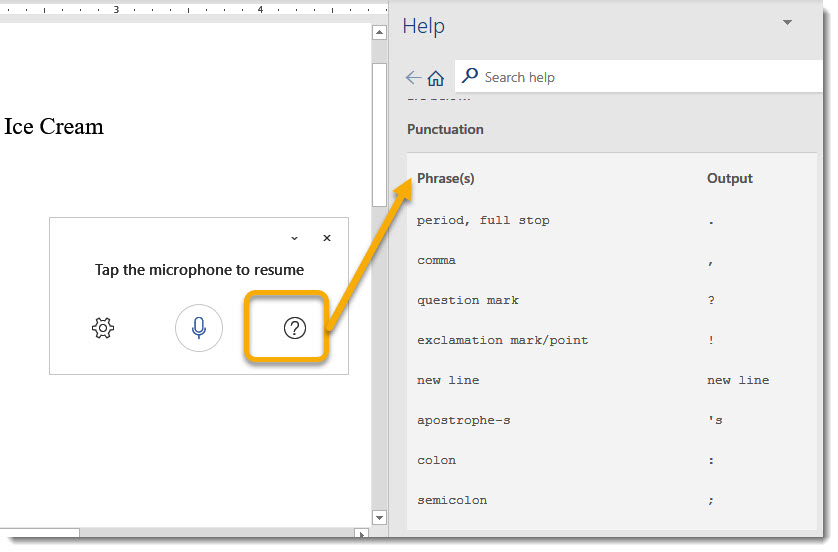Tap the microphone to resume dictation
Image resolution: width=838 pixels, height=552 pixels.
tap(199, 328)
